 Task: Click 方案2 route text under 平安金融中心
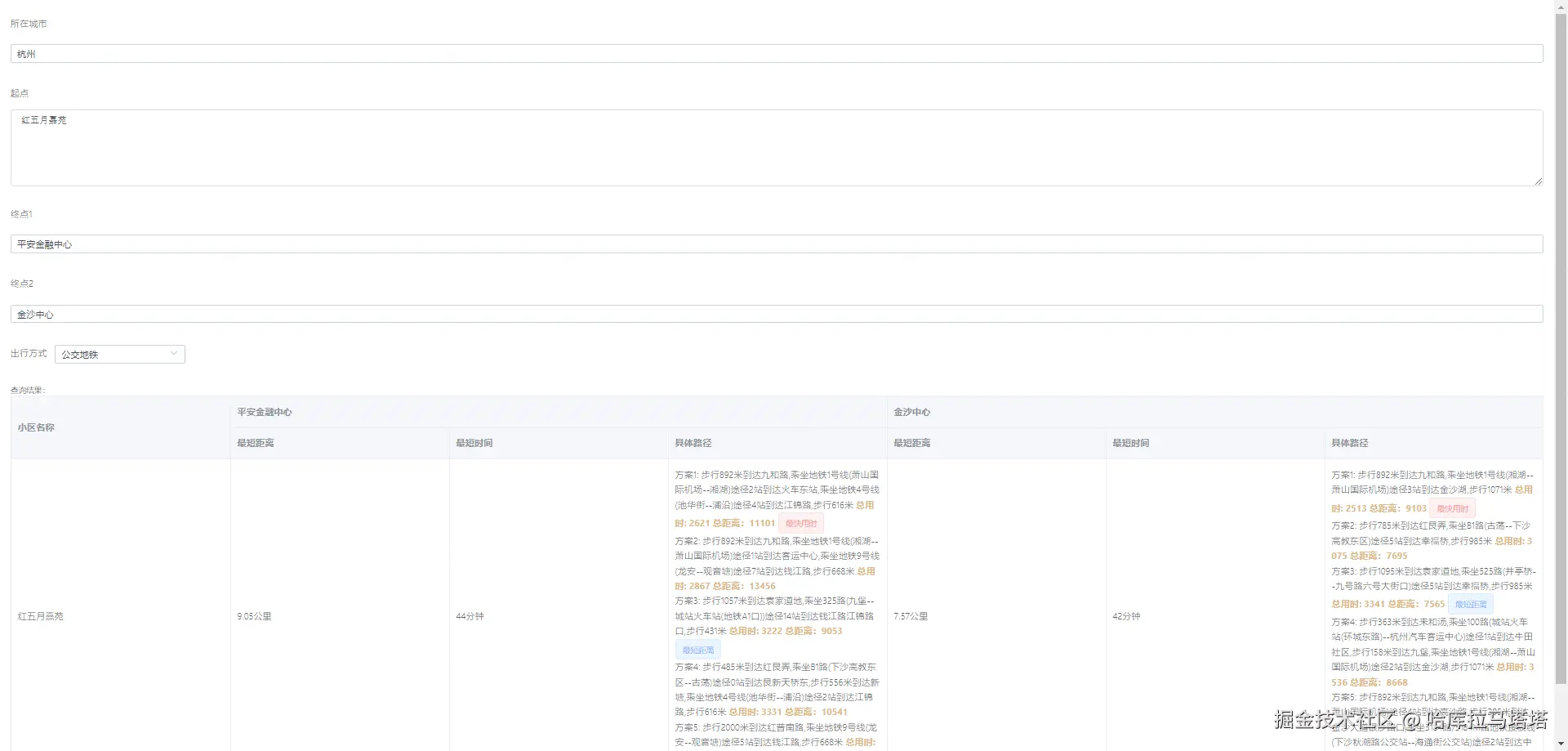(x=777, y=563)
